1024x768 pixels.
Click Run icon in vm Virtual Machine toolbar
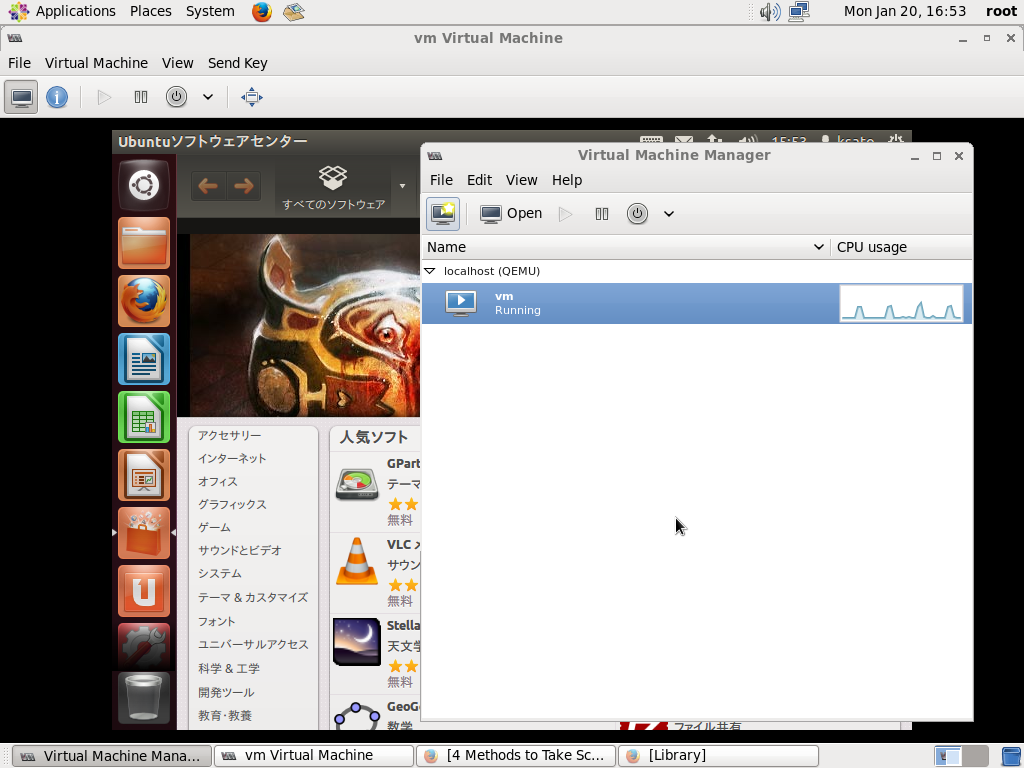click(104, 97)
